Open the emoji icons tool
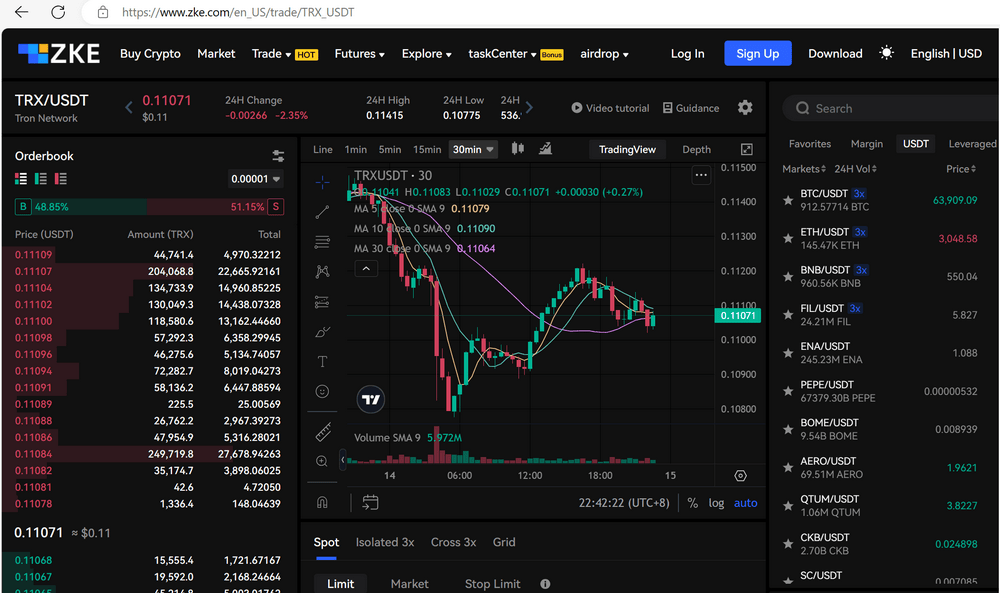Viewport: 1000px width, 593px height. pos(323,392)
